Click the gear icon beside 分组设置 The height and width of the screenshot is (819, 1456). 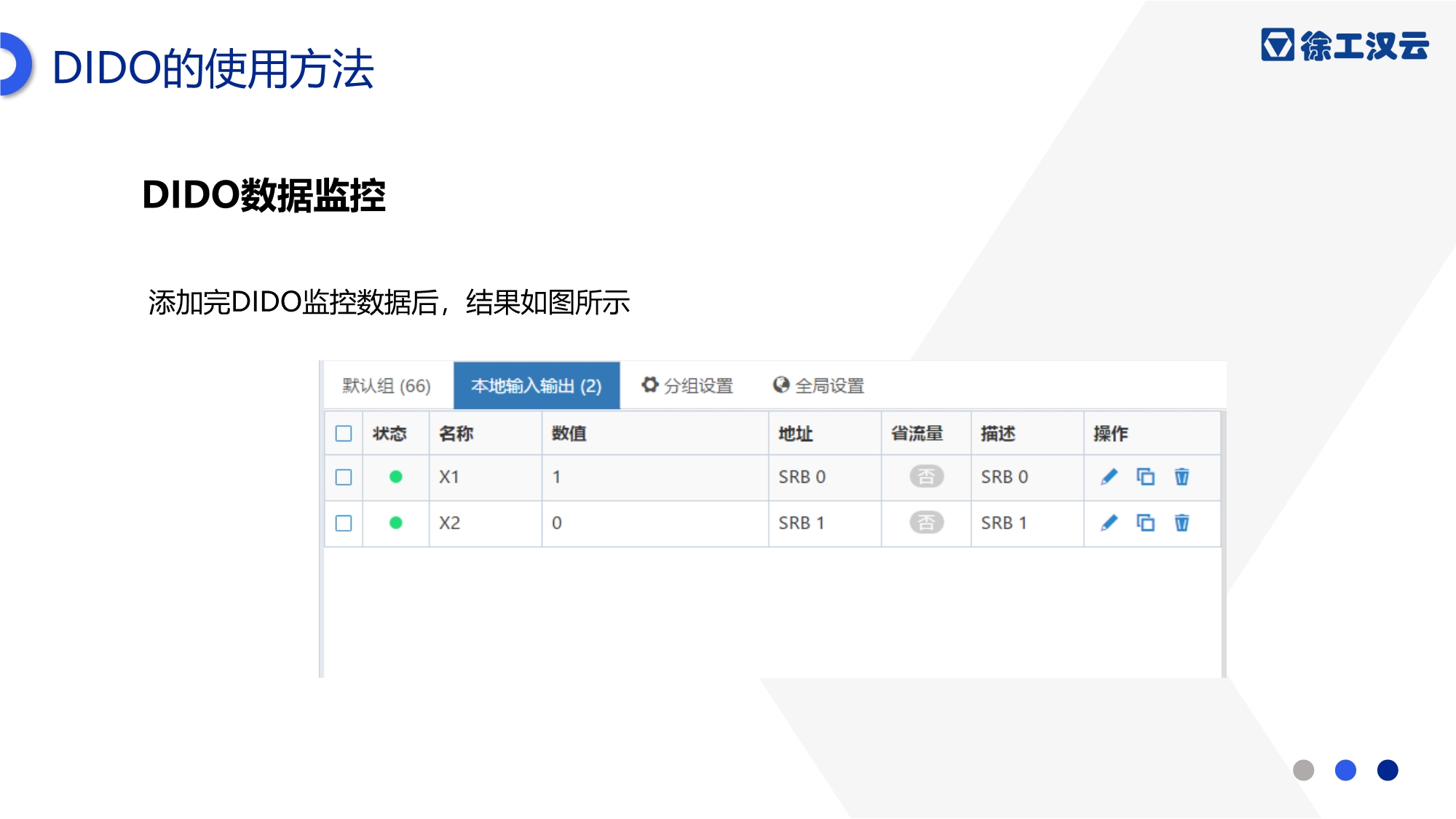[x=649, y=384]
